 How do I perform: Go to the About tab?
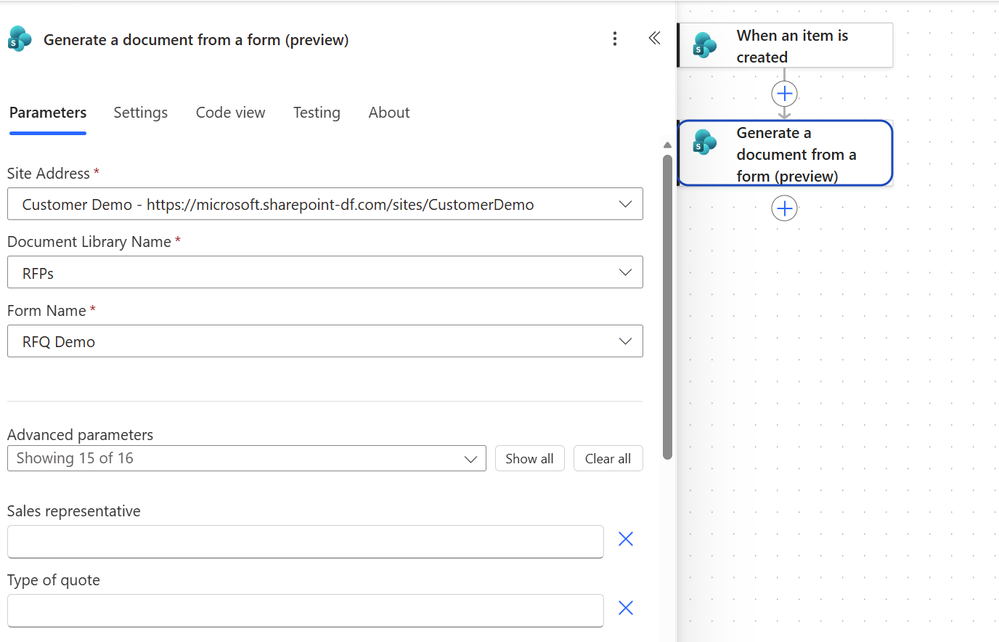[x=389, y=113]
